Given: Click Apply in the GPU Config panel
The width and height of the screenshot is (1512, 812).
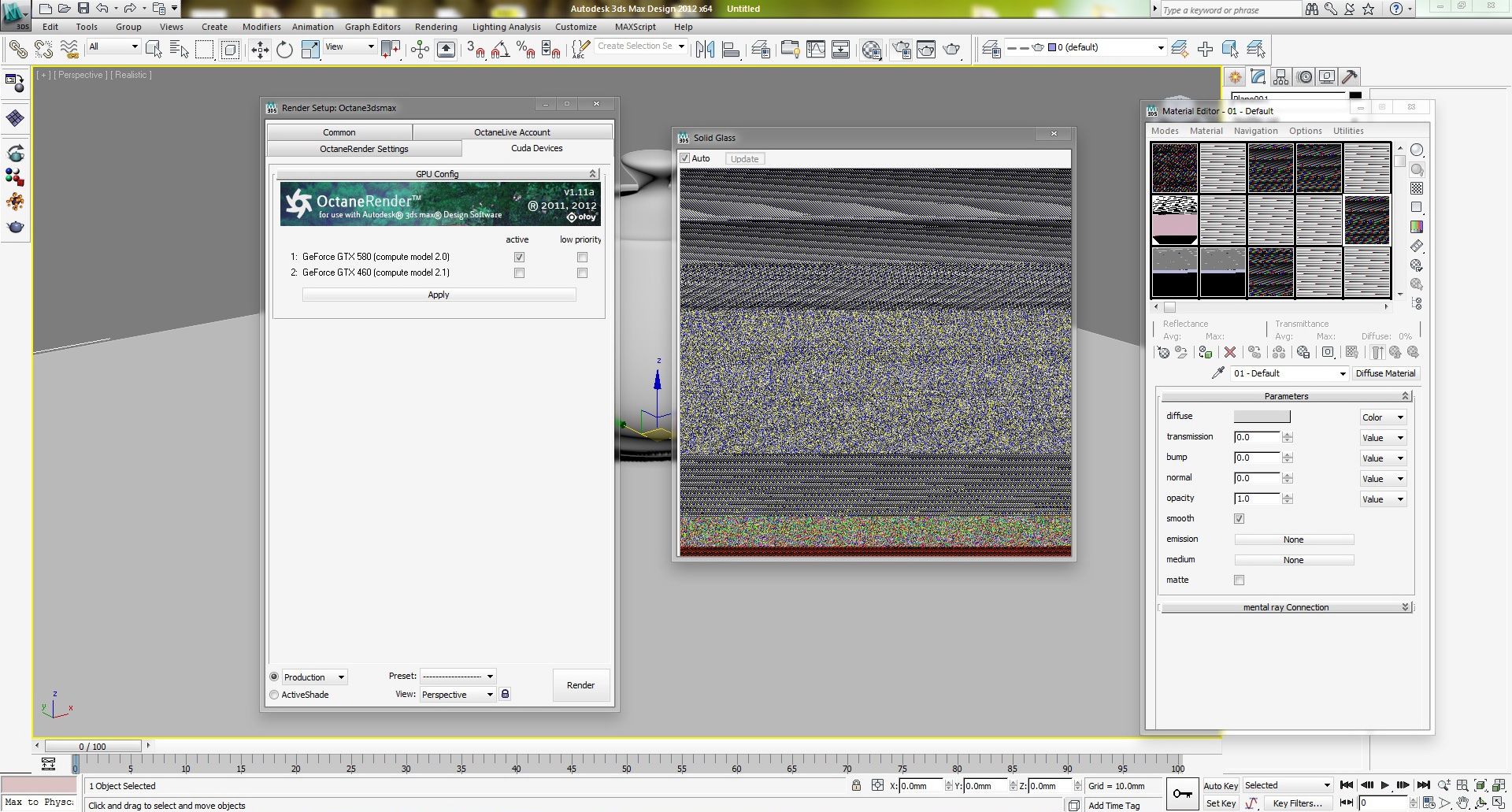Looking at the screenshot, I should pos(439,295).
